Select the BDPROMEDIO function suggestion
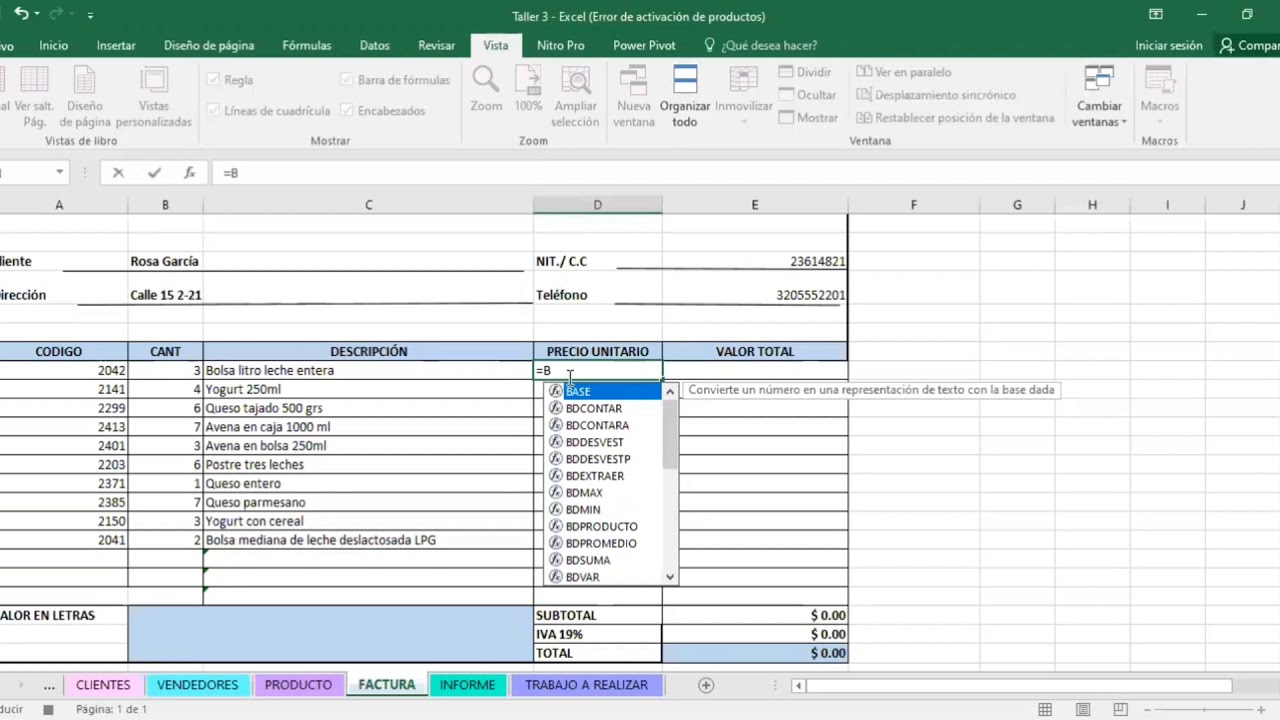 pyautogui.click(x=601, y=543)
